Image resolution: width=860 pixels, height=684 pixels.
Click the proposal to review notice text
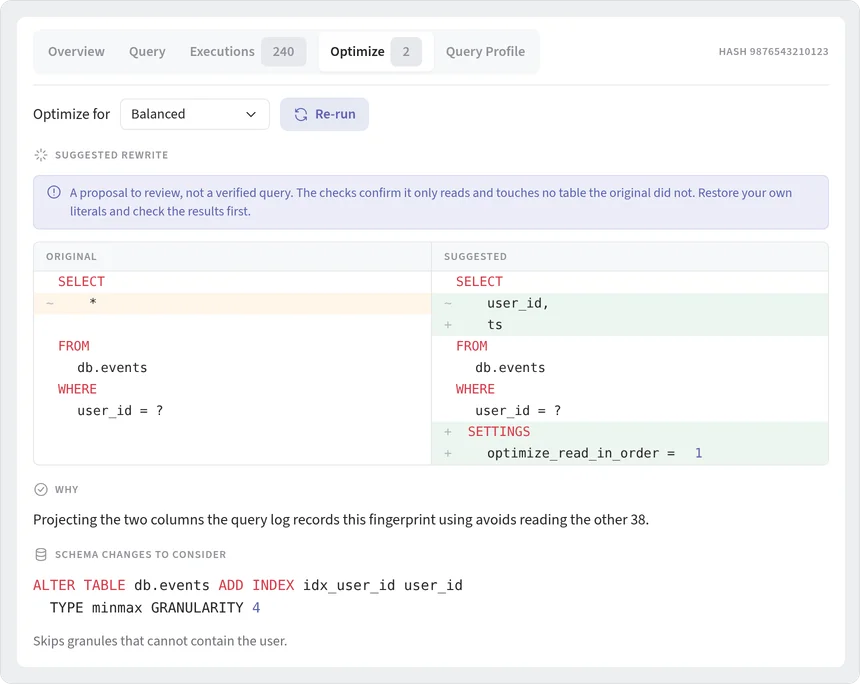(431, 202)
